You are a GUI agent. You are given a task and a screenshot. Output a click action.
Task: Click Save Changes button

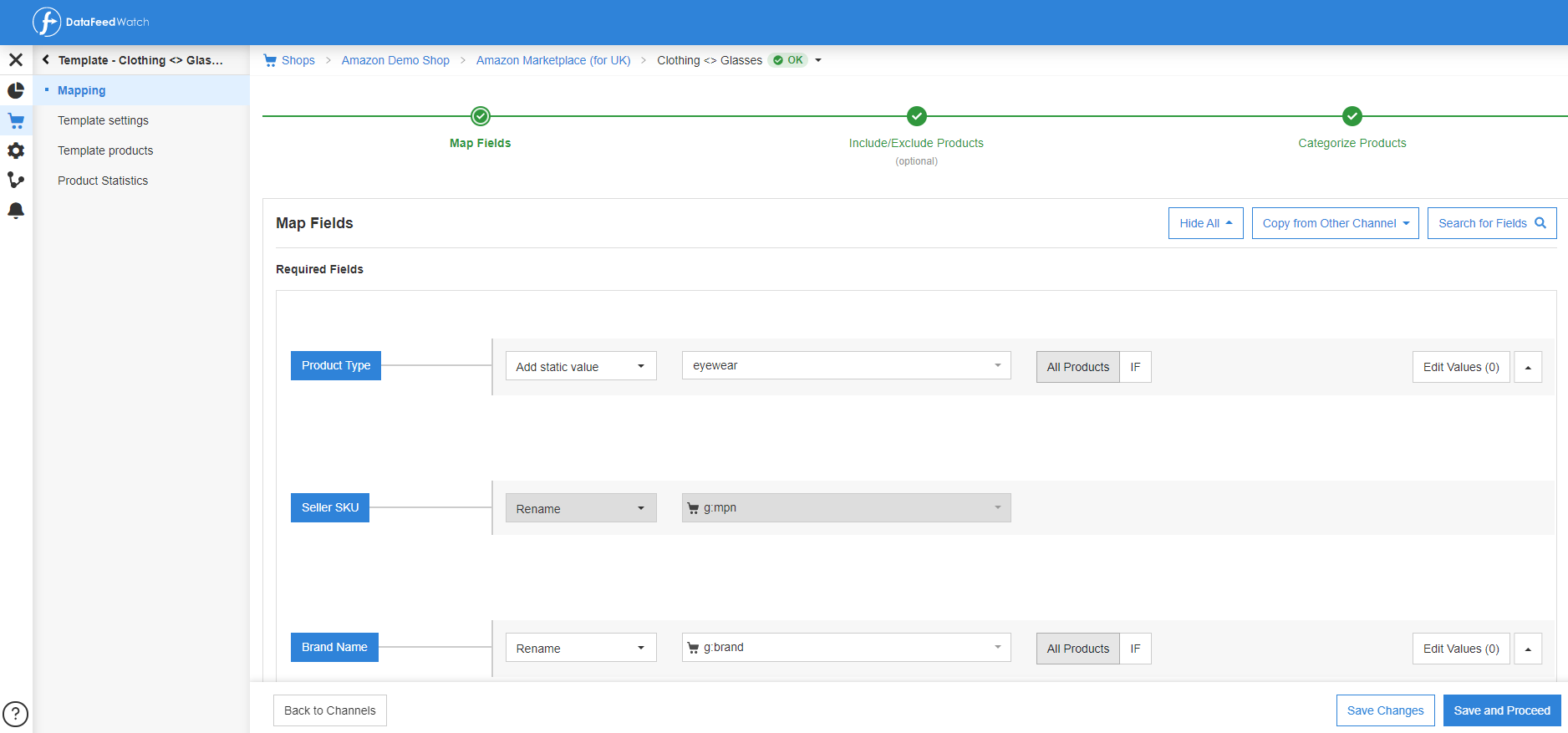[x=1385, y=710]
